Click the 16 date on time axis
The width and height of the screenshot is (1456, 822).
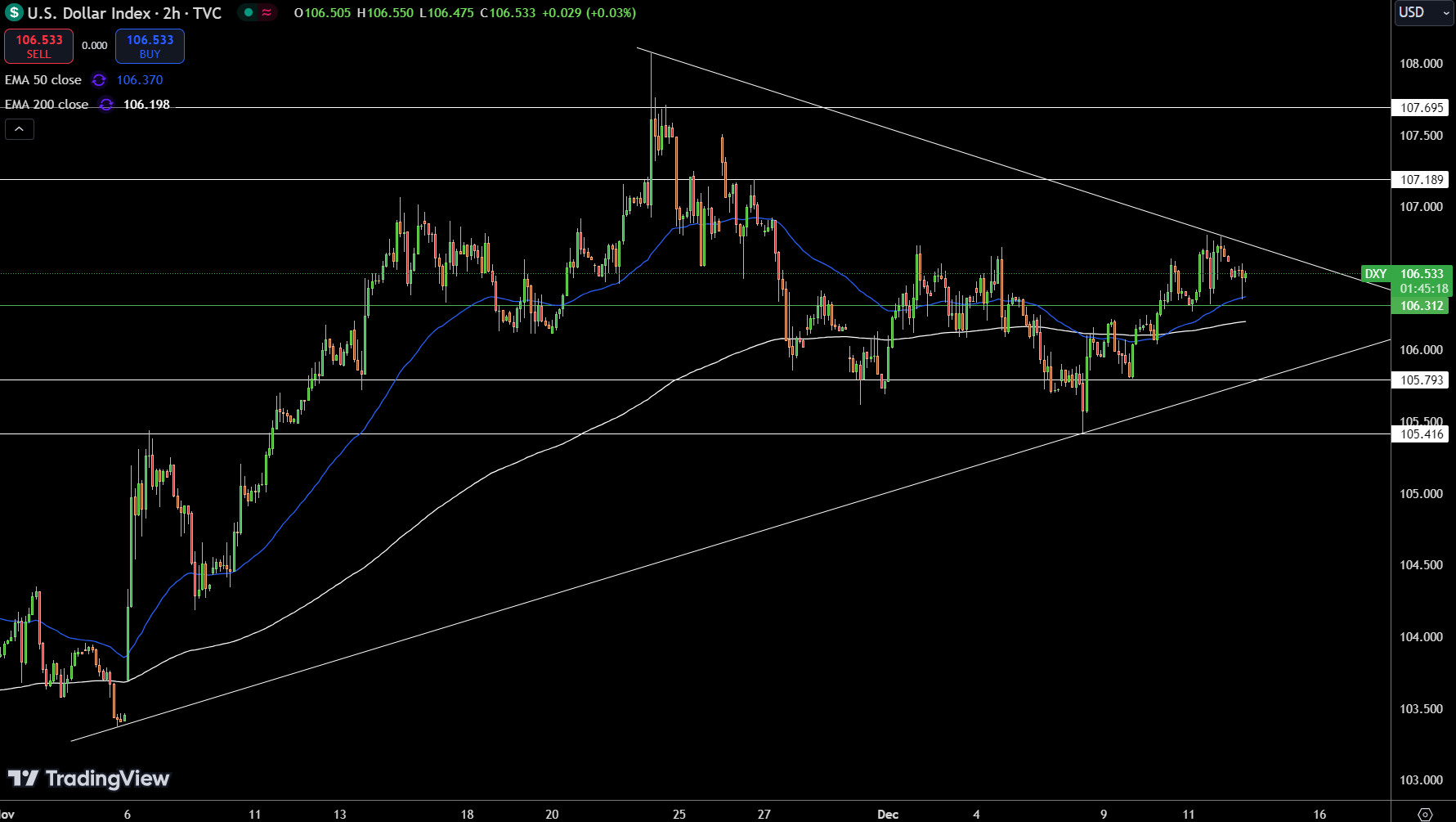pos(1319,815)
